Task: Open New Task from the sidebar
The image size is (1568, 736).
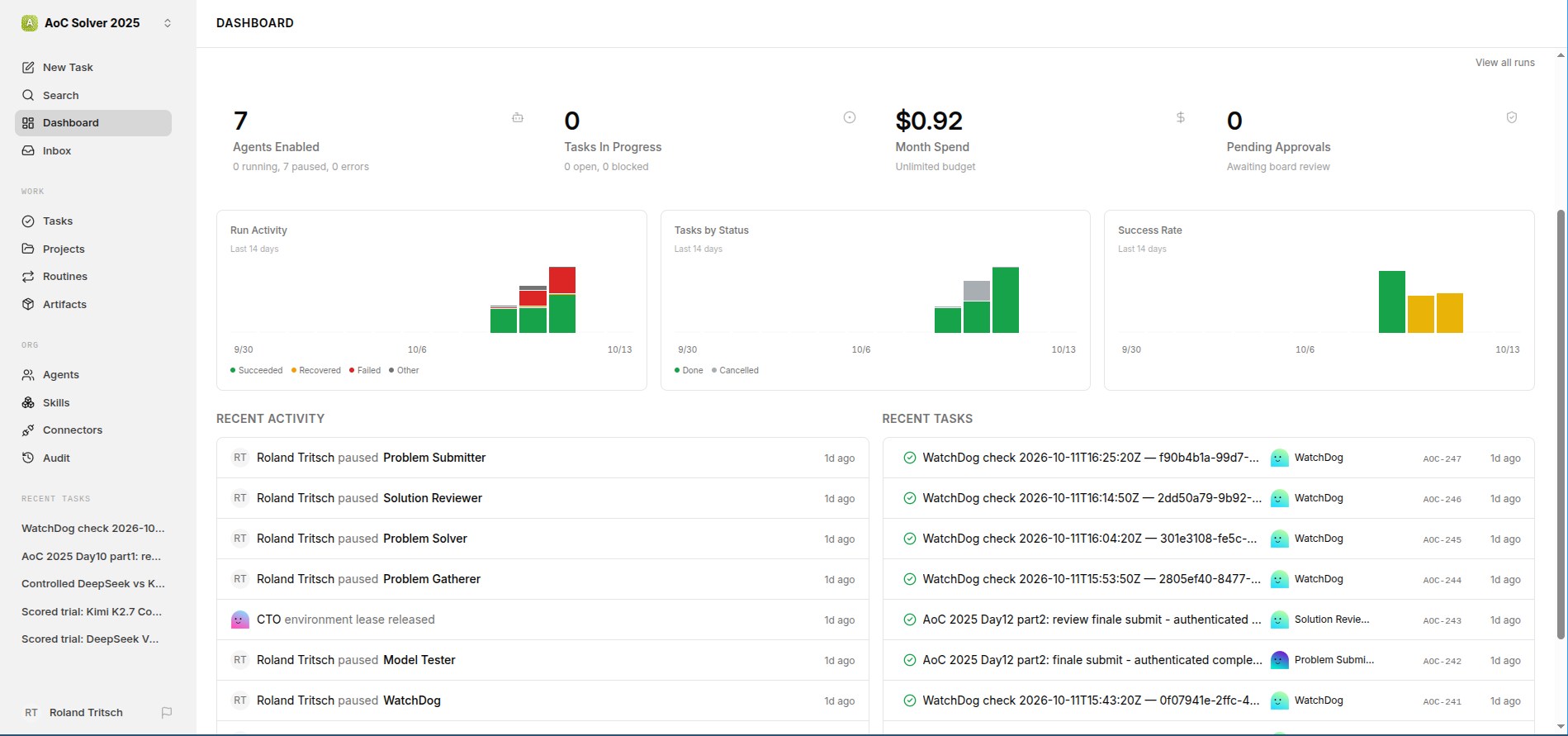Action: 93,68
